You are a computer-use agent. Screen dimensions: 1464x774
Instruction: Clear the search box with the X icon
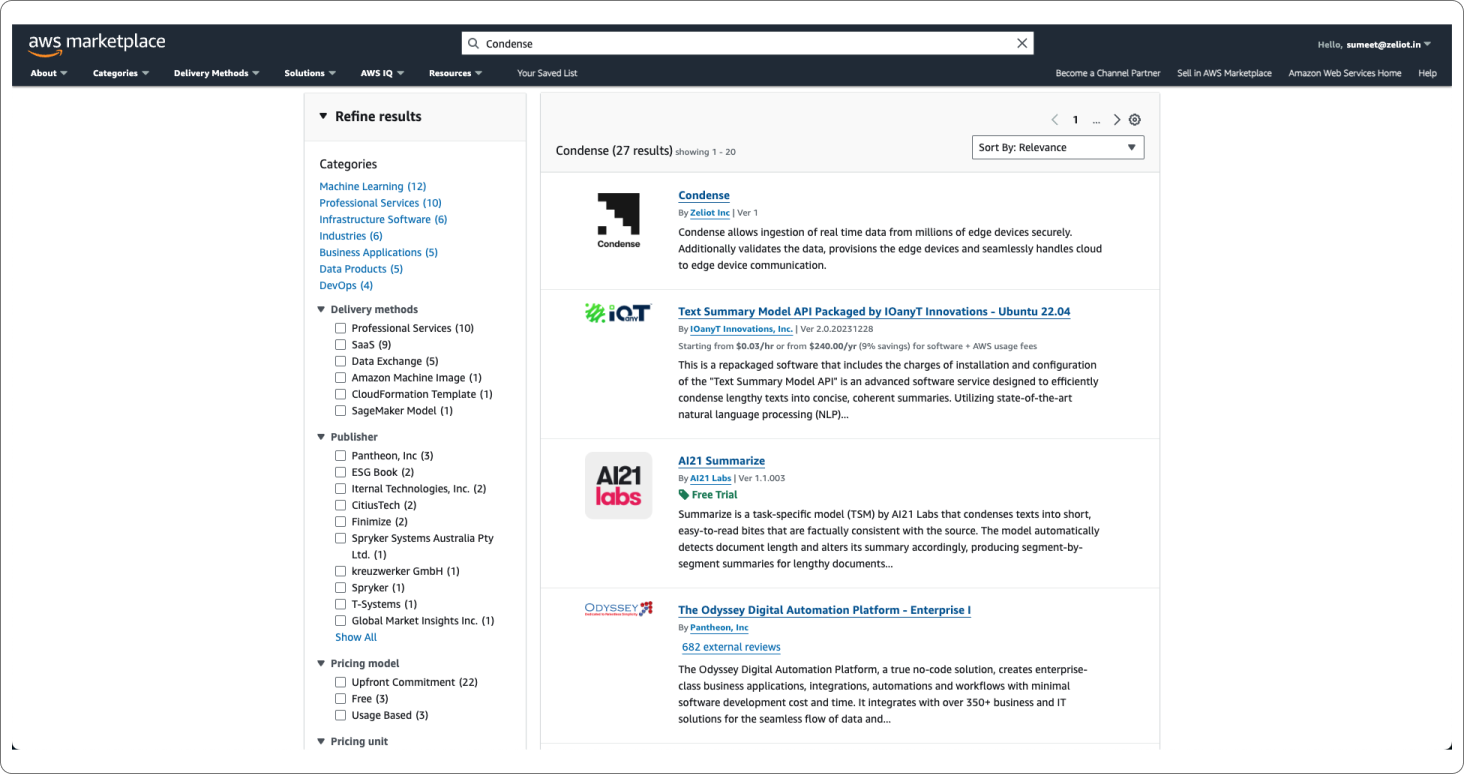[1022, 44]
